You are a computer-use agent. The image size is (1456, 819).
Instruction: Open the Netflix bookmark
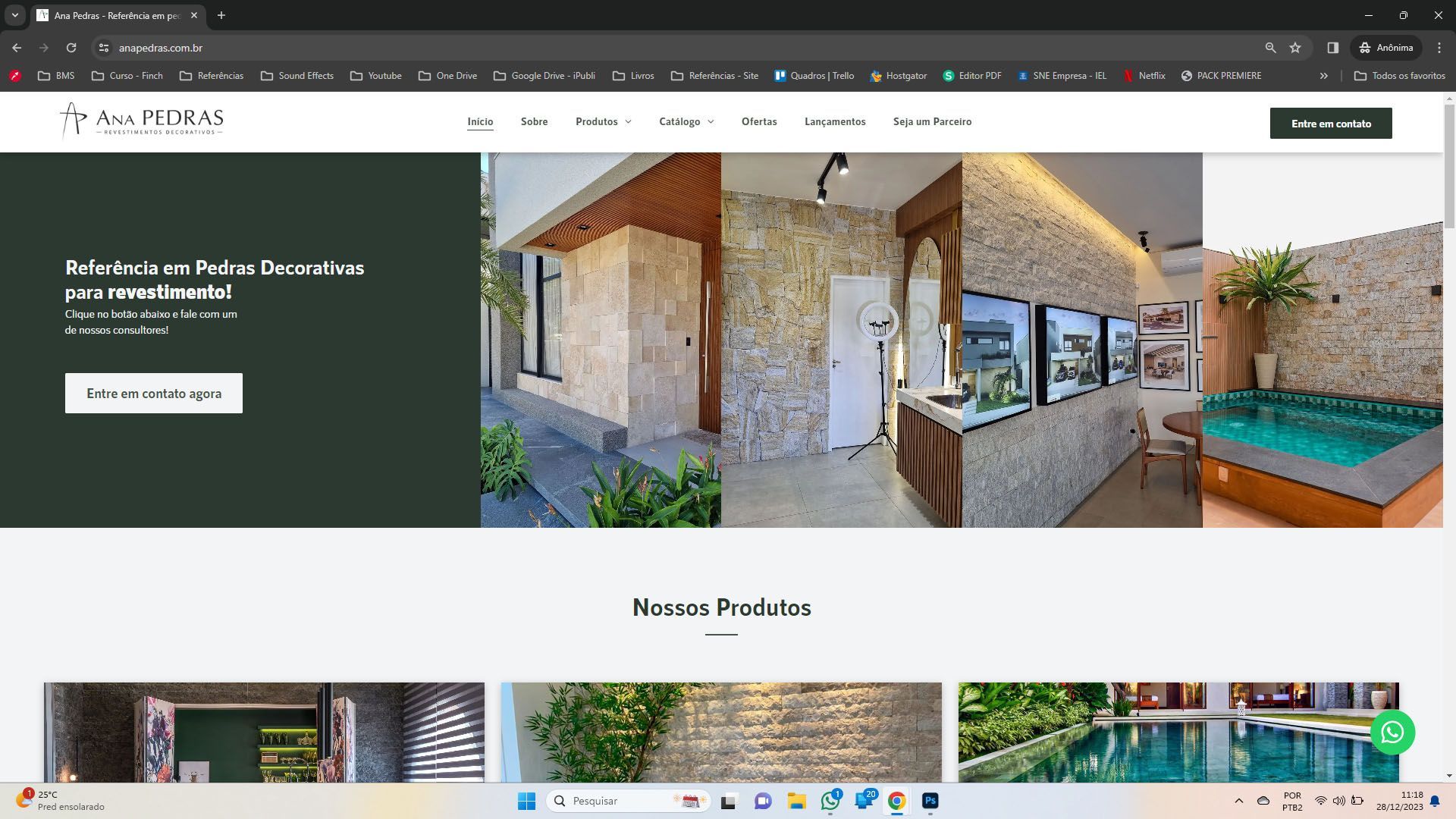tap(1144, 76)
